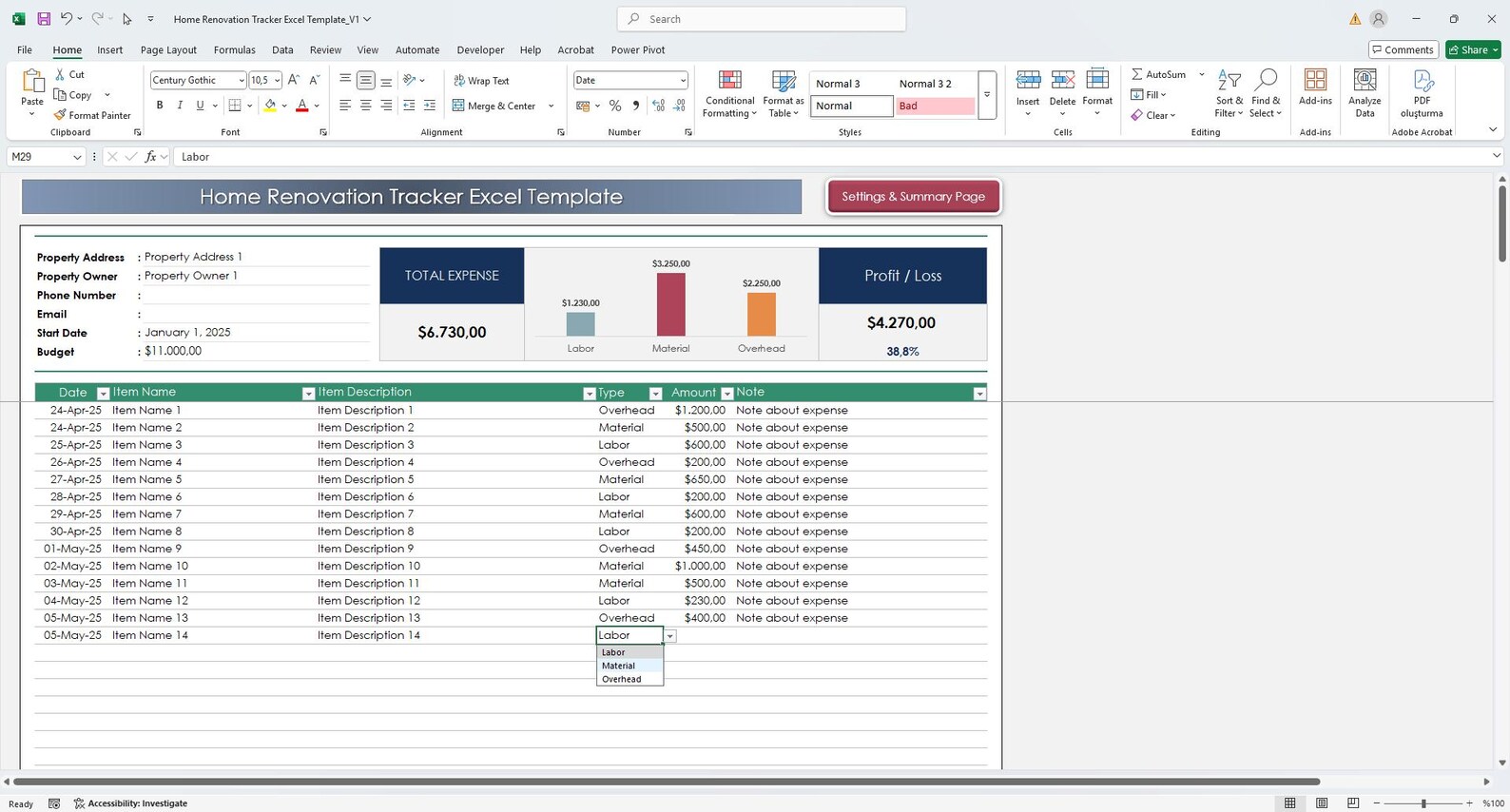
Task: Click the Comments button
Action: coord(1403,49)
